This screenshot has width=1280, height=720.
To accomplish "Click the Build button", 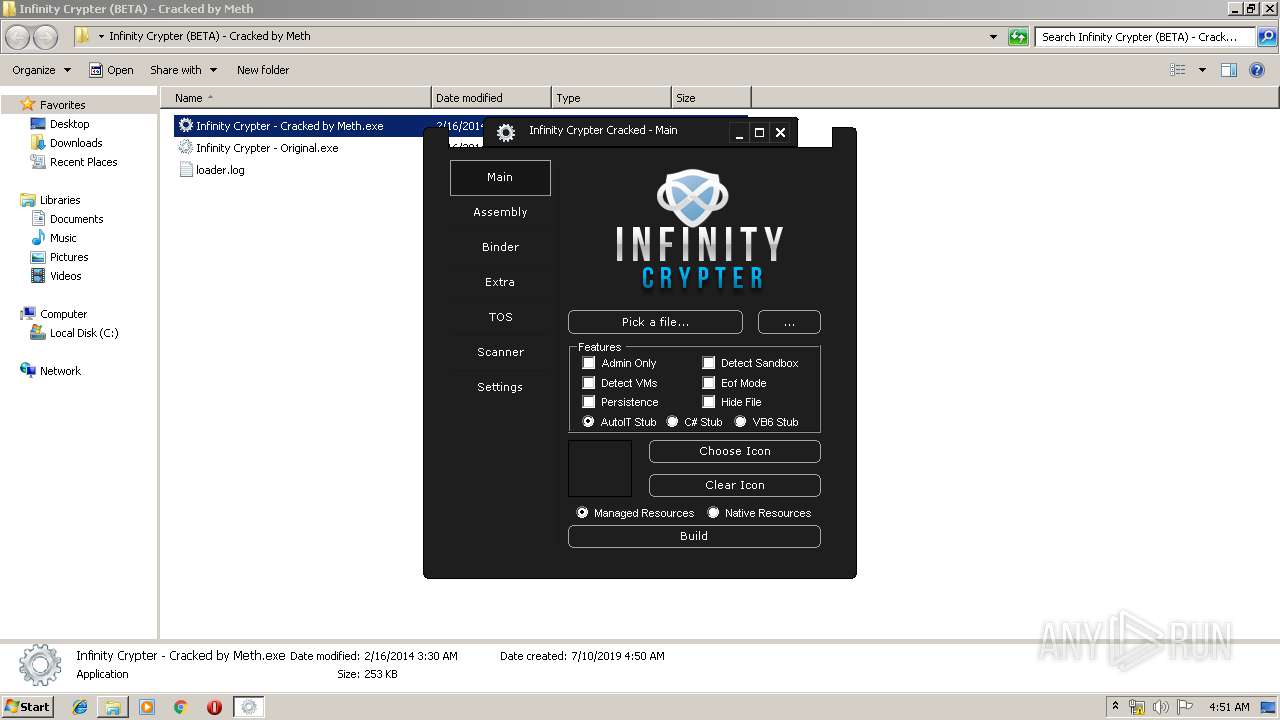I will click(694, 536).
